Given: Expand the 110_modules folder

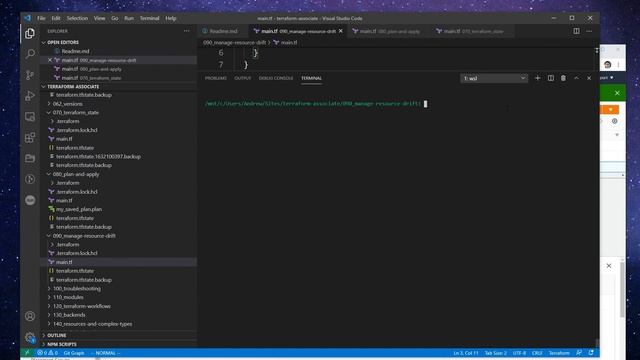Looking at the screenshot, I should [x=68, y=297].
